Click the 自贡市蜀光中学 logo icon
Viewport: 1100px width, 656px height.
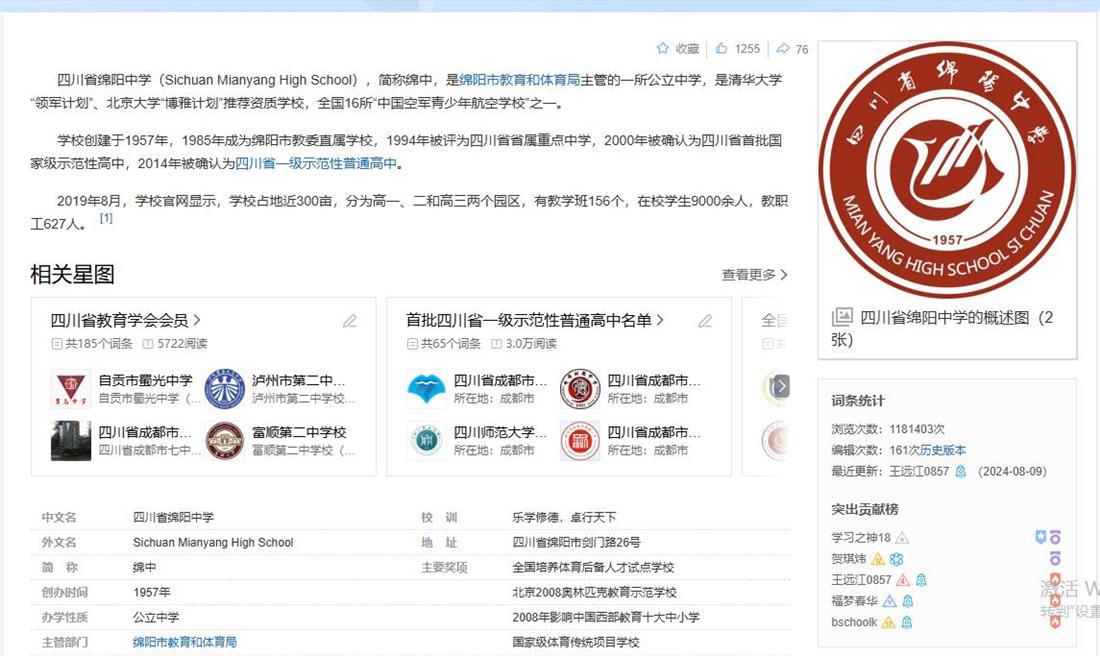click(71, 389)
